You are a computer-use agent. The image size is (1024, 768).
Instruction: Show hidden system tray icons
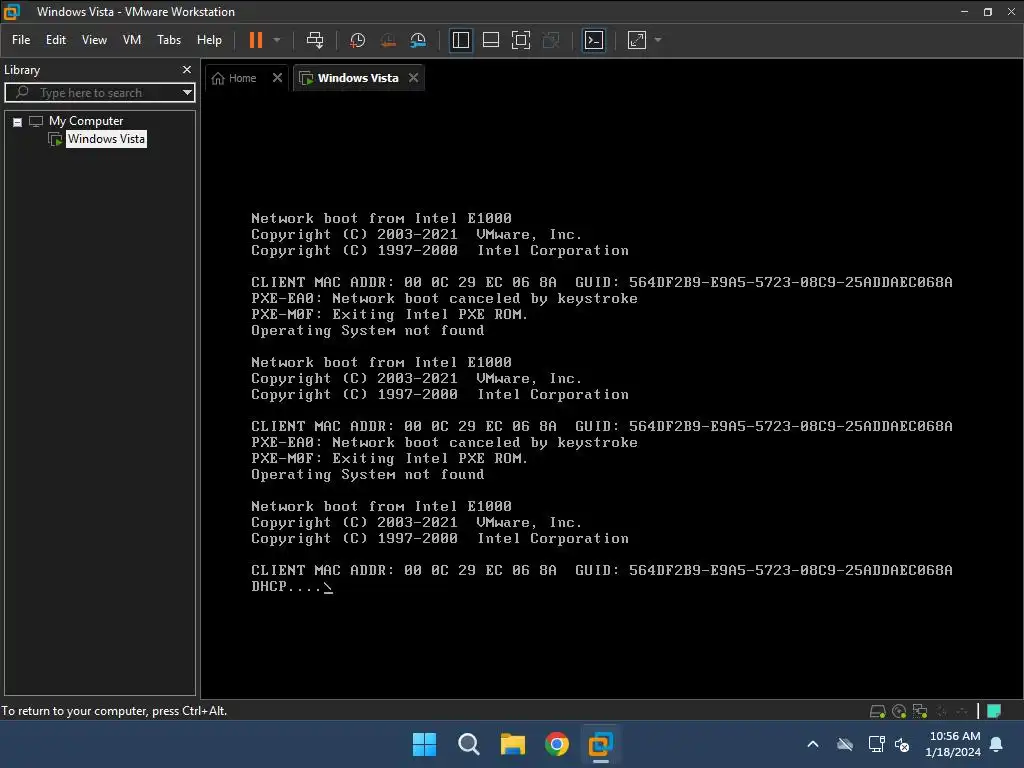(x=813, y=744)
